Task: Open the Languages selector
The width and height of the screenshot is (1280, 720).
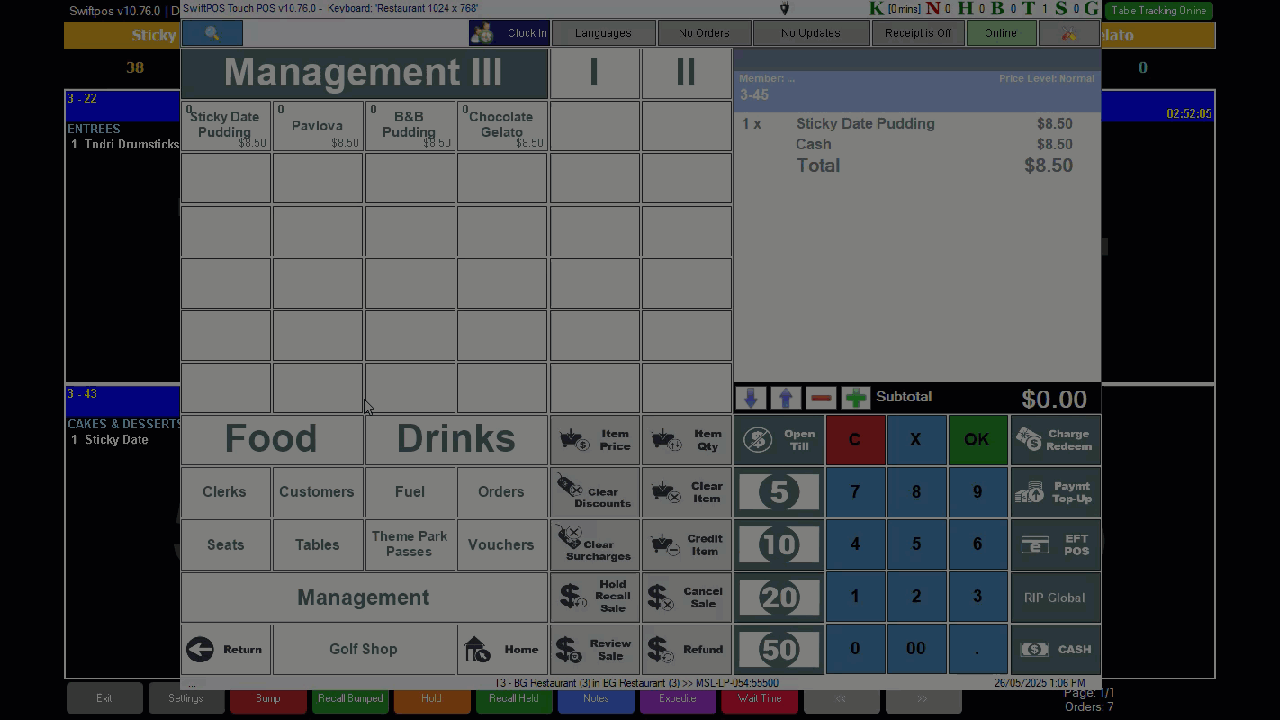Action: coord(603,33)
